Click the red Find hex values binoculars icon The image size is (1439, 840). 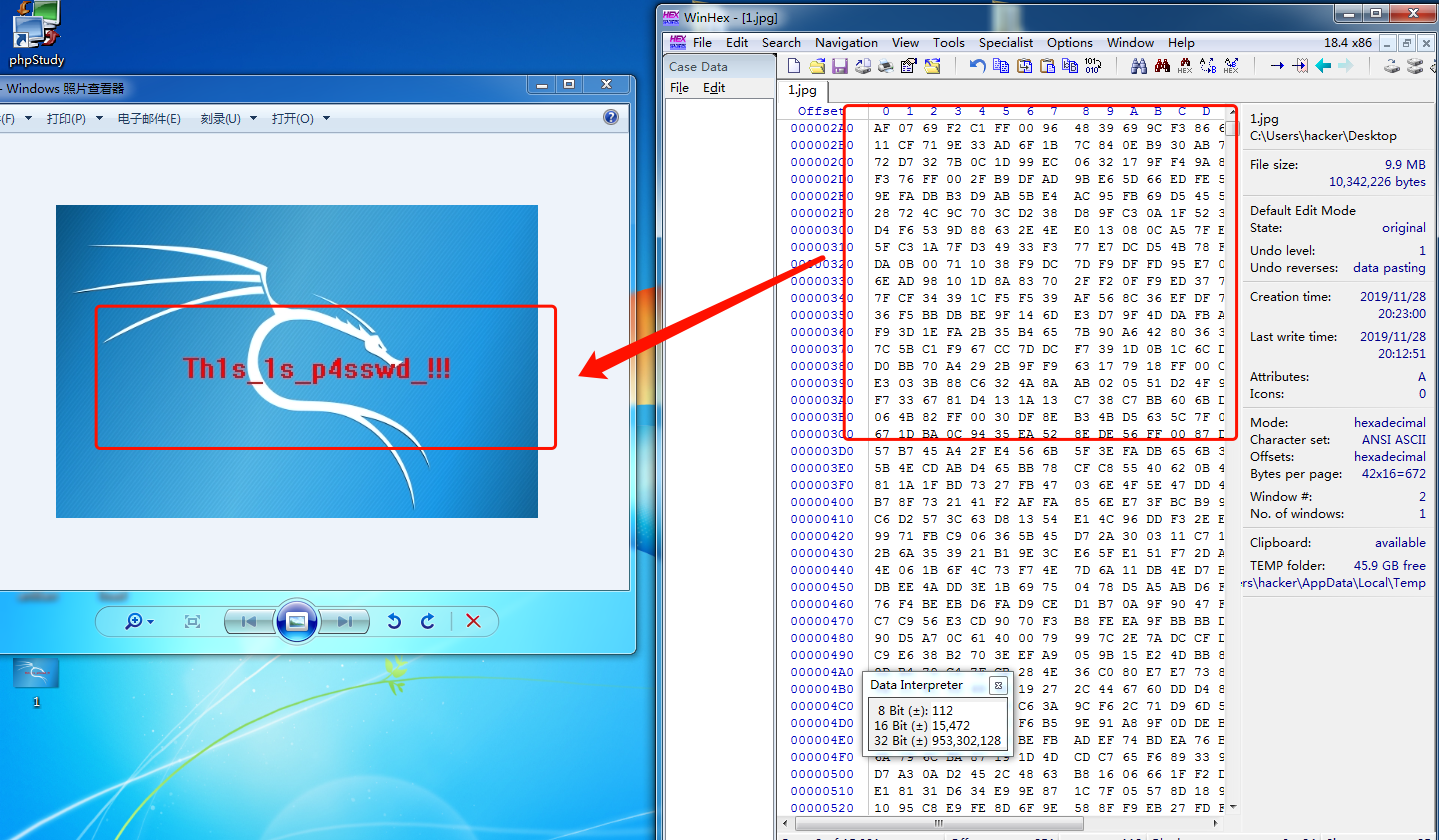click(x=1185, y=66)
